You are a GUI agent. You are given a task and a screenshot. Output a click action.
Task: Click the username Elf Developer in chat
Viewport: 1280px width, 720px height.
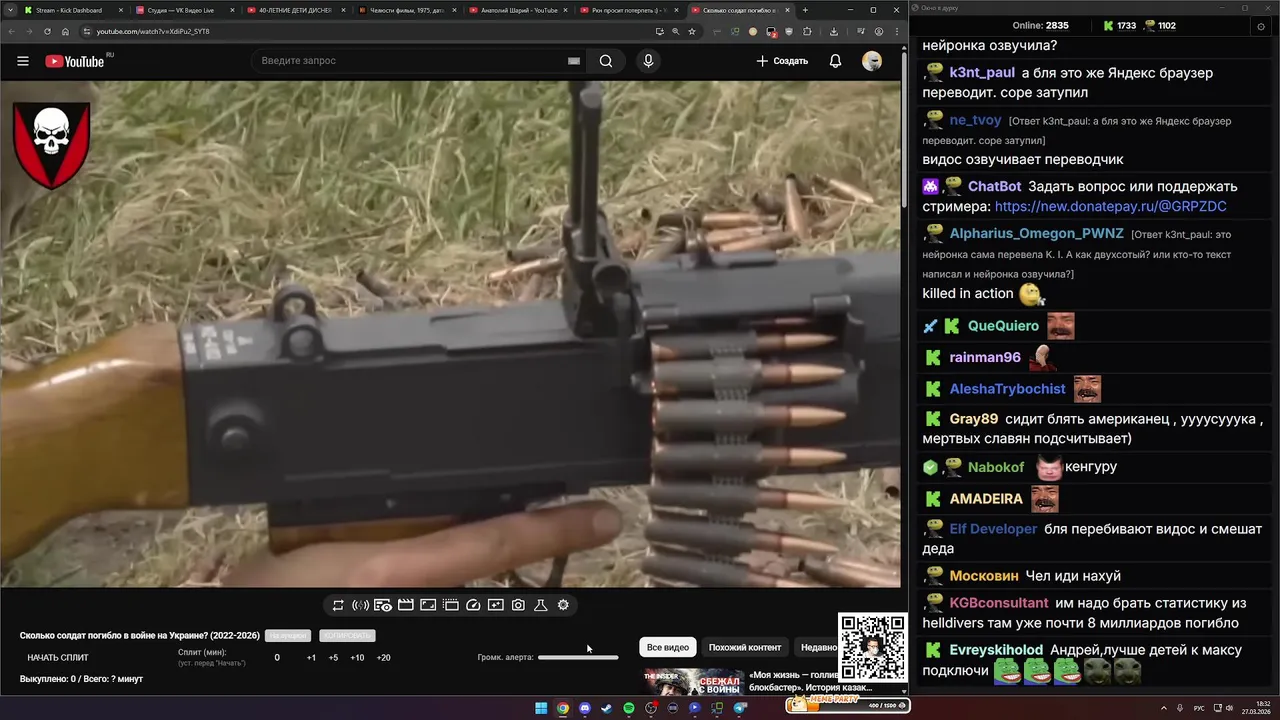pos(993,529)
